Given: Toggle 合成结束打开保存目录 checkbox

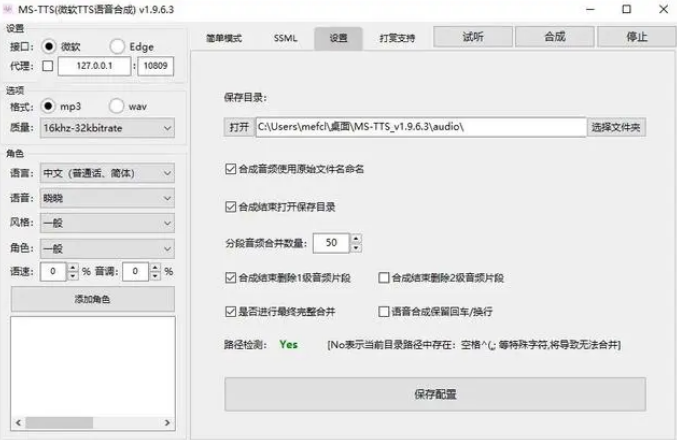Looking at the screenshot, I should (231, 207).
